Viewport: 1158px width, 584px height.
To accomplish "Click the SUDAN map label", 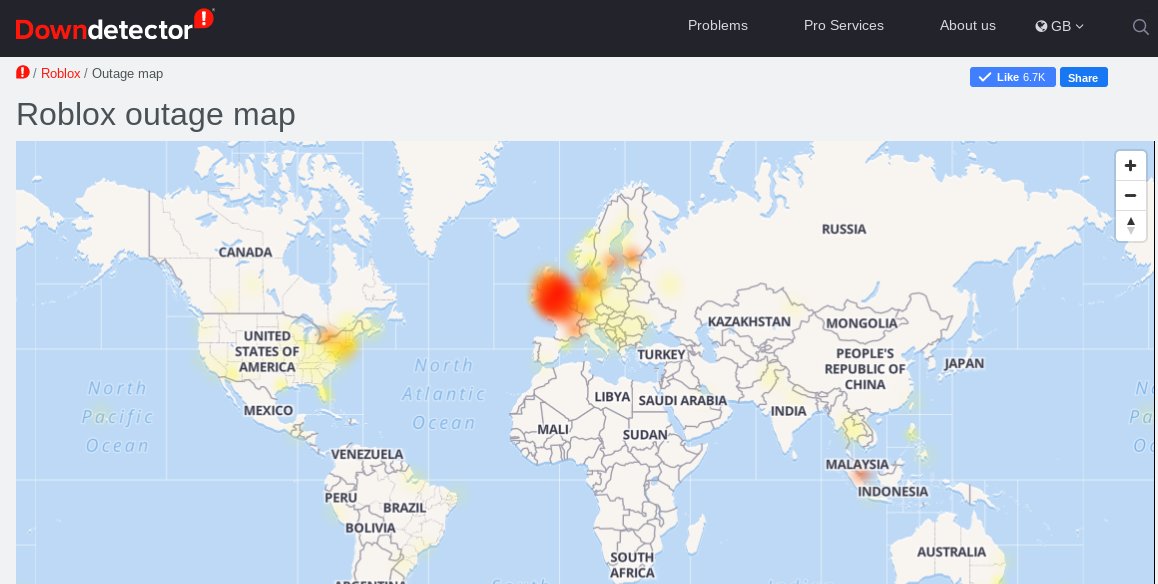I will click(x=645, y=435).
